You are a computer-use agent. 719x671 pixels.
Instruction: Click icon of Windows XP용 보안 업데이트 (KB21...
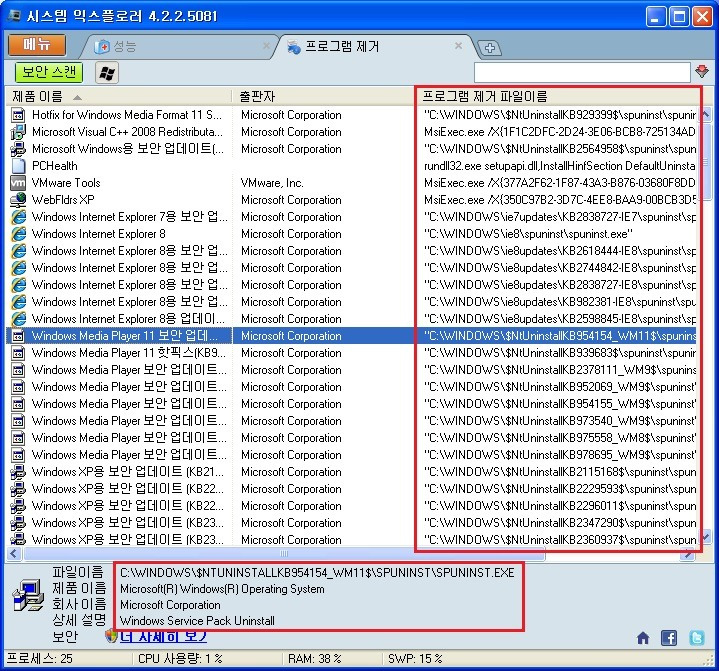(x=18, y=471)
